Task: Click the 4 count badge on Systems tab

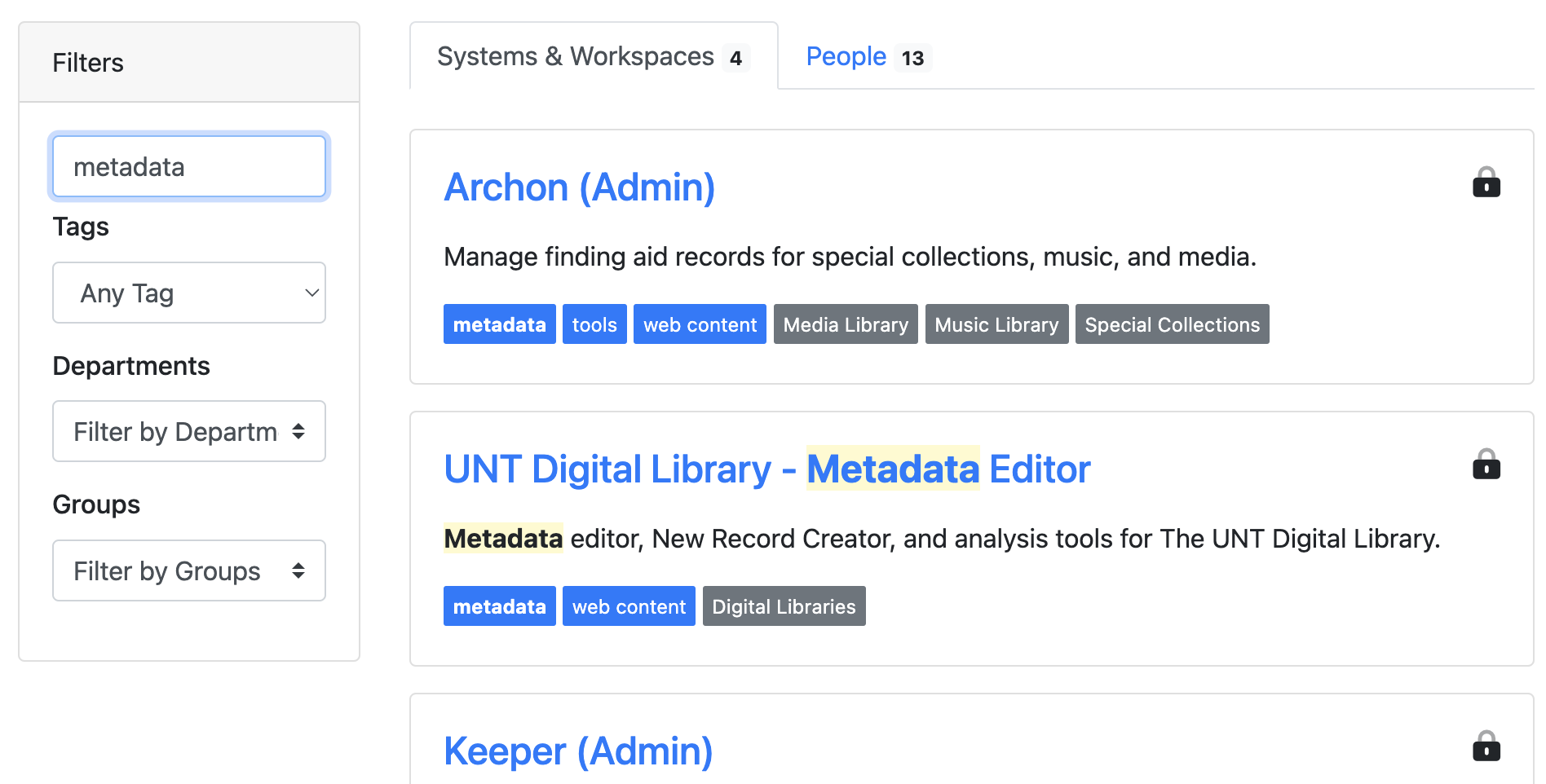Action: (x=735, y=58)
